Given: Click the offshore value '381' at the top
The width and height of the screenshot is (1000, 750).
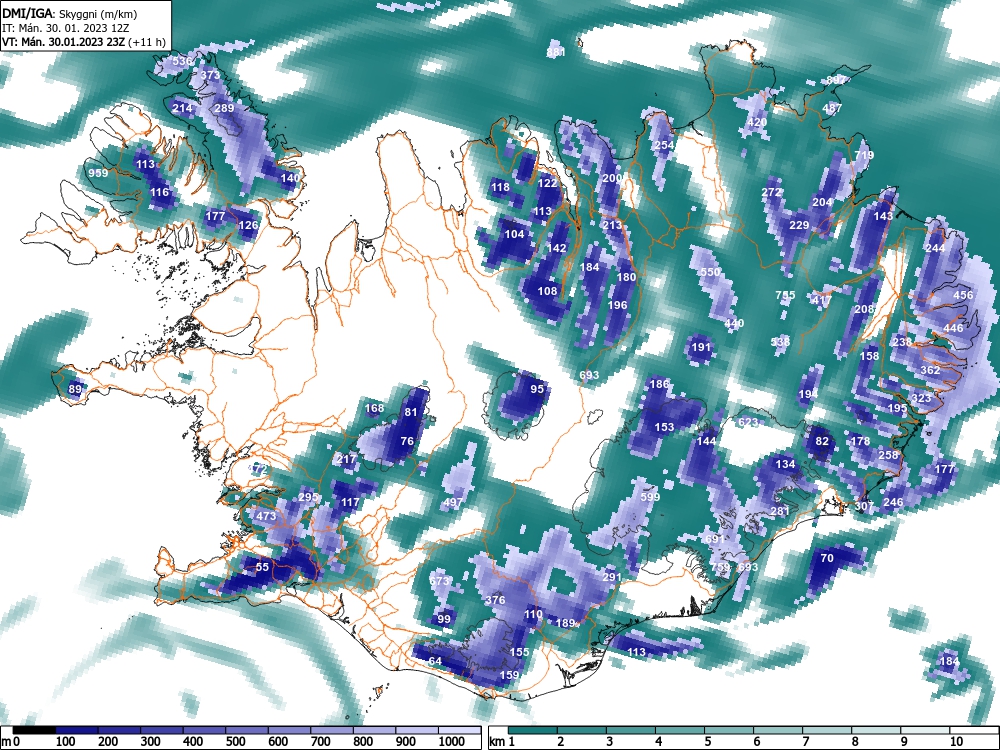Looking at the screenshot, I should click(556, 52).
